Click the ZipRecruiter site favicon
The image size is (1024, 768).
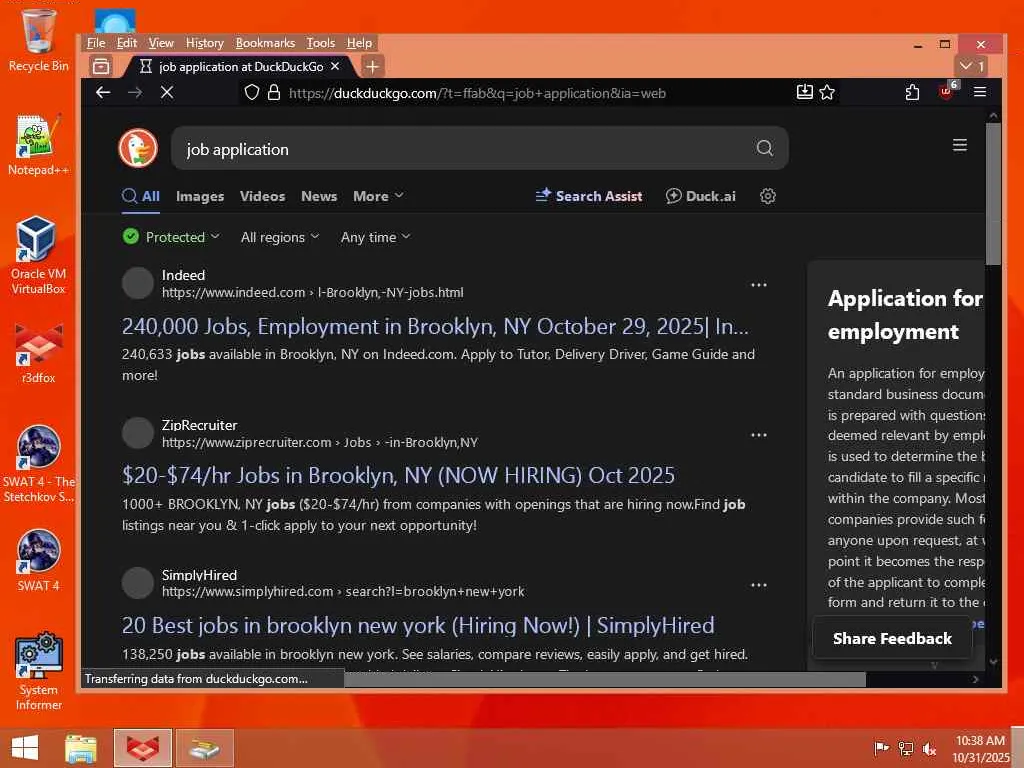[138, 433]
